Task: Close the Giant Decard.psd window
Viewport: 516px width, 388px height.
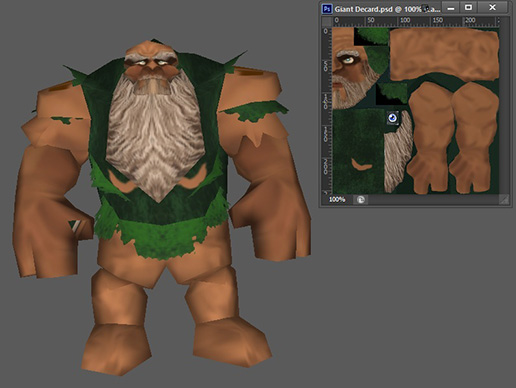Action: tap(492, 7)
